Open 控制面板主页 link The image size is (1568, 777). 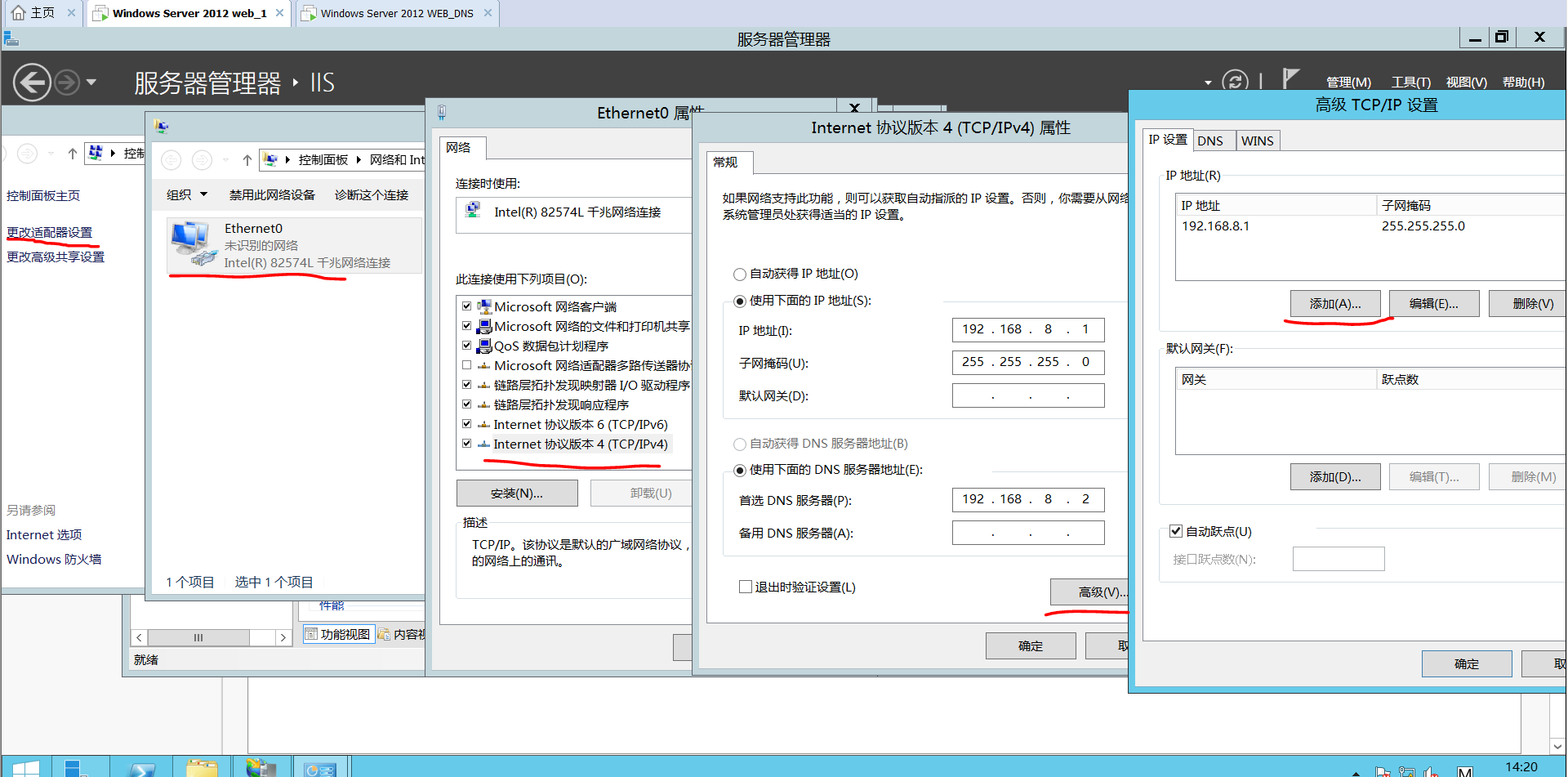[x=43, y=196]
